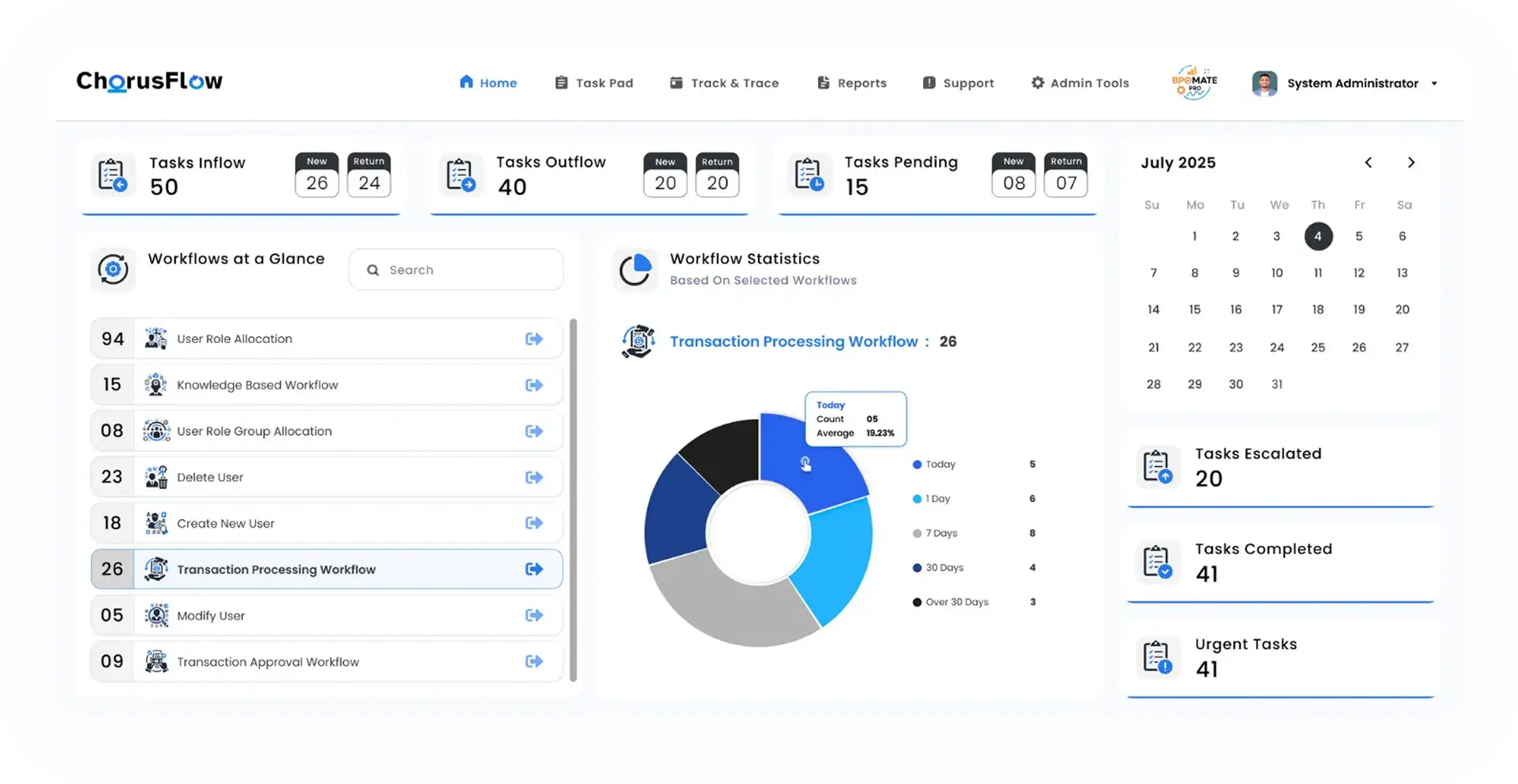Open the Reports menu
1518x784 pixels.
click(x=851, y=83)
